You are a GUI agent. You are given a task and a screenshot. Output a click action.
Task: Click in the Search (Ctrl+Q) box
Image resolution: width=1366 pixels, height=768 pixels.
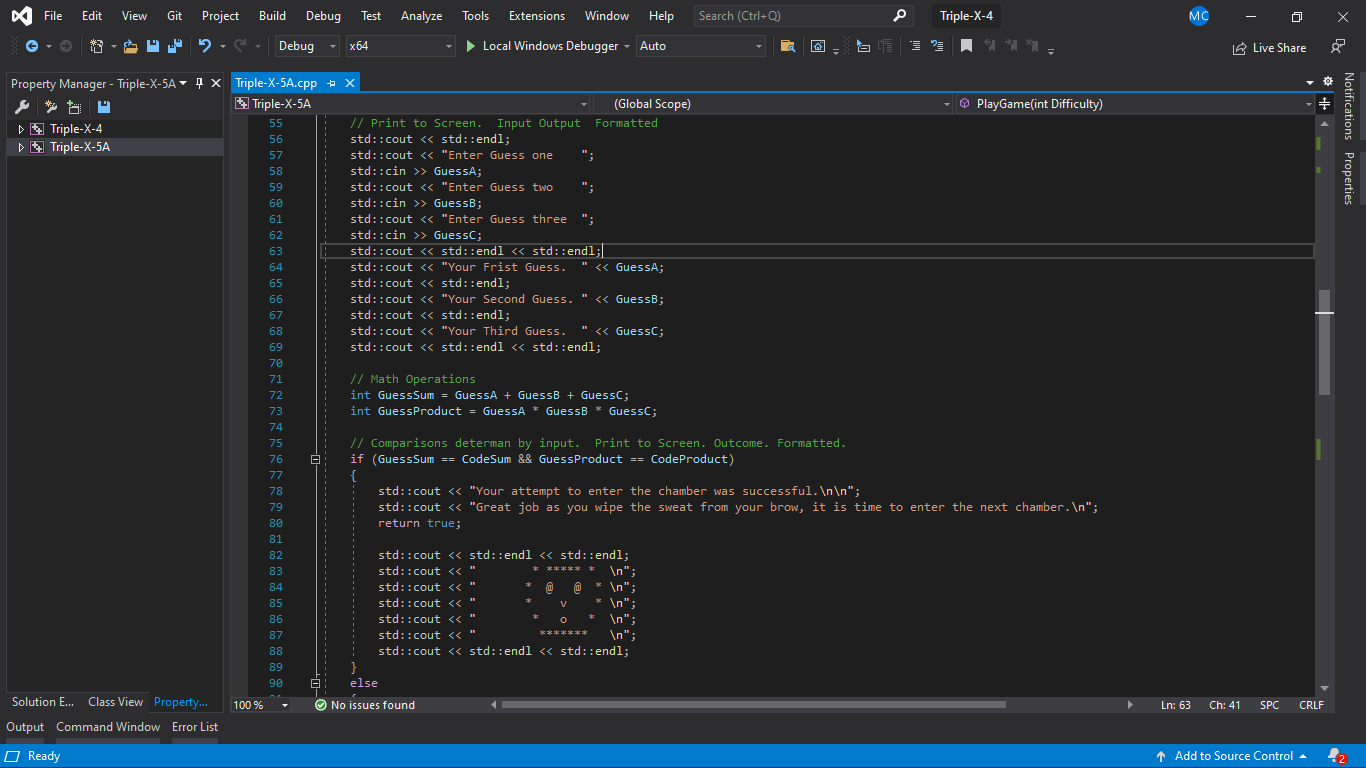point(791,16)
